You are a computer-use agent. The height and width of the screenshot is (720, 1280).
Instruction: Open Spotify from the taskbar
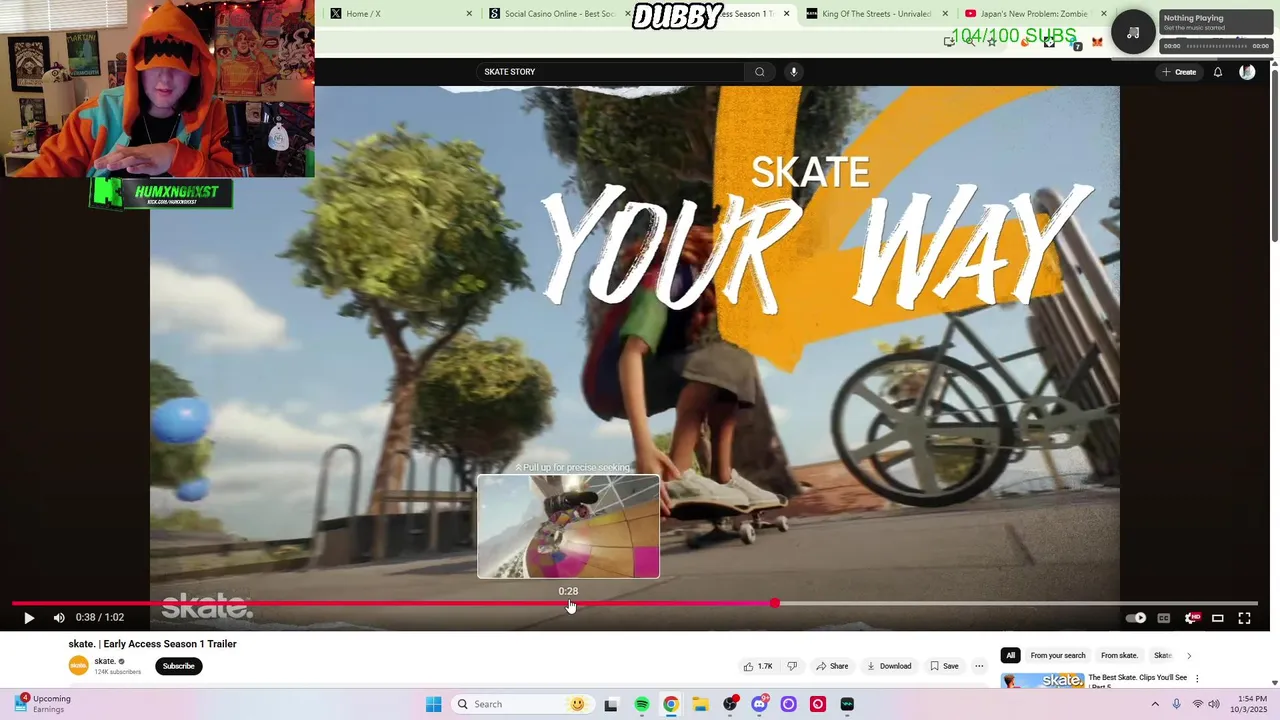pos(642,704)
